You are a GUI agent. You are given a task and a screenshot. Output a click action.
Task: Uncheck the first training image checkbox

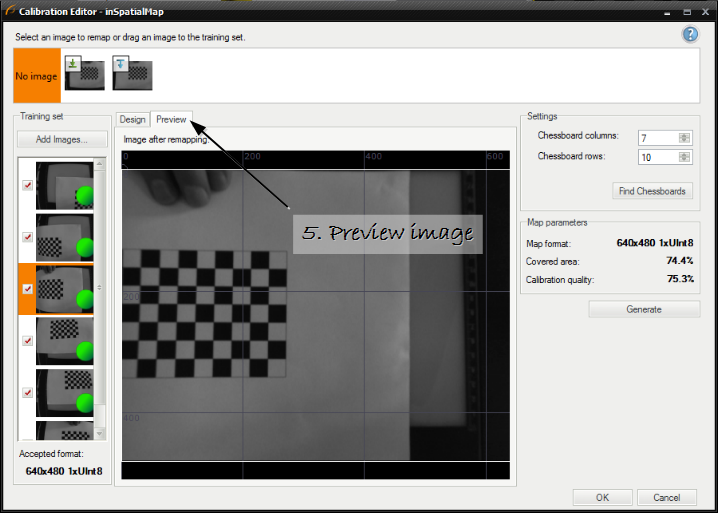pos(27,185)
